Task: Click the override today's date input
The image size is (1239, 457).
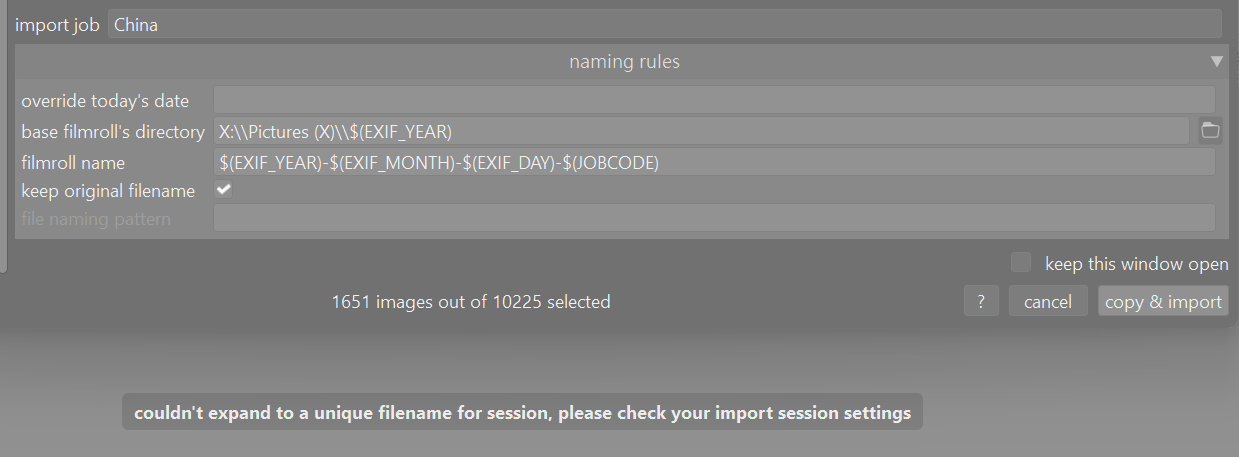Action: [x=714, y=100]
